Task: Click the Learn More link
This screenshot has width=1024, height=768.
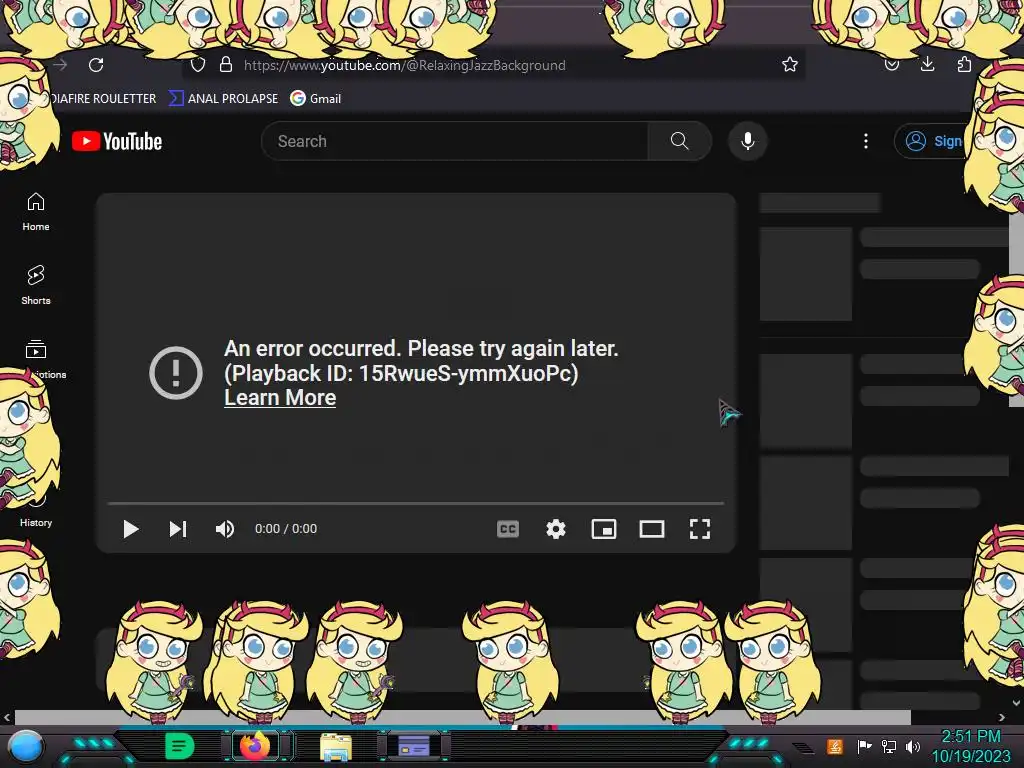Action: (x=280, y=398)
